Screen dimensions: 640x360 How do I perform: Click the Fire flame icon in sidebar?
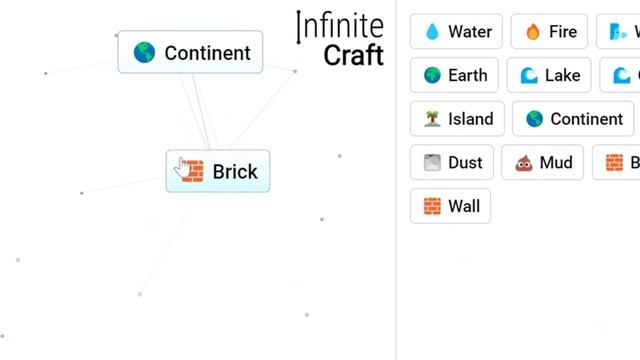(x=533, y=31)
